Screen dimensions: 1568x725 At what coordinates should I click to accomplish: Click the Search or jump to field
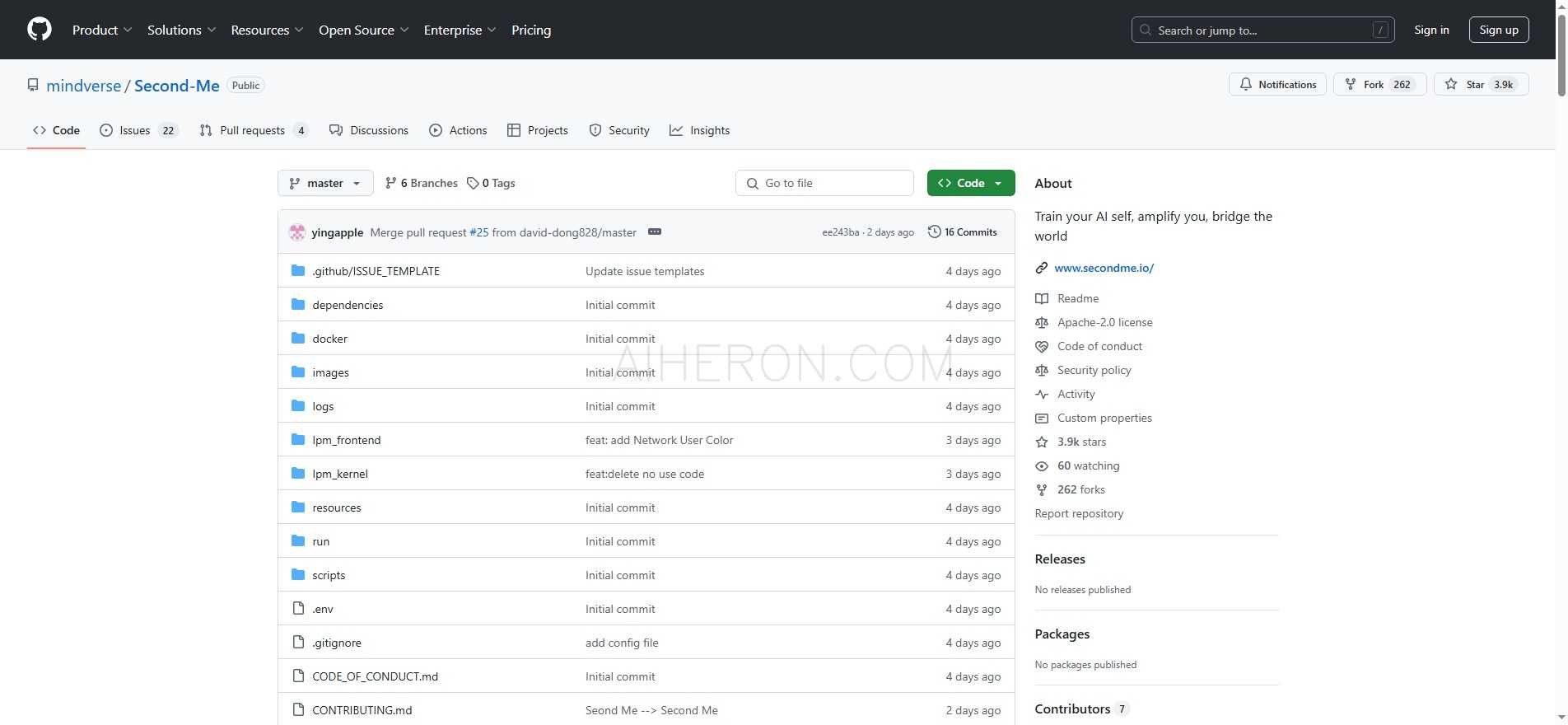pyautogui.click(x=1262, y=30)
